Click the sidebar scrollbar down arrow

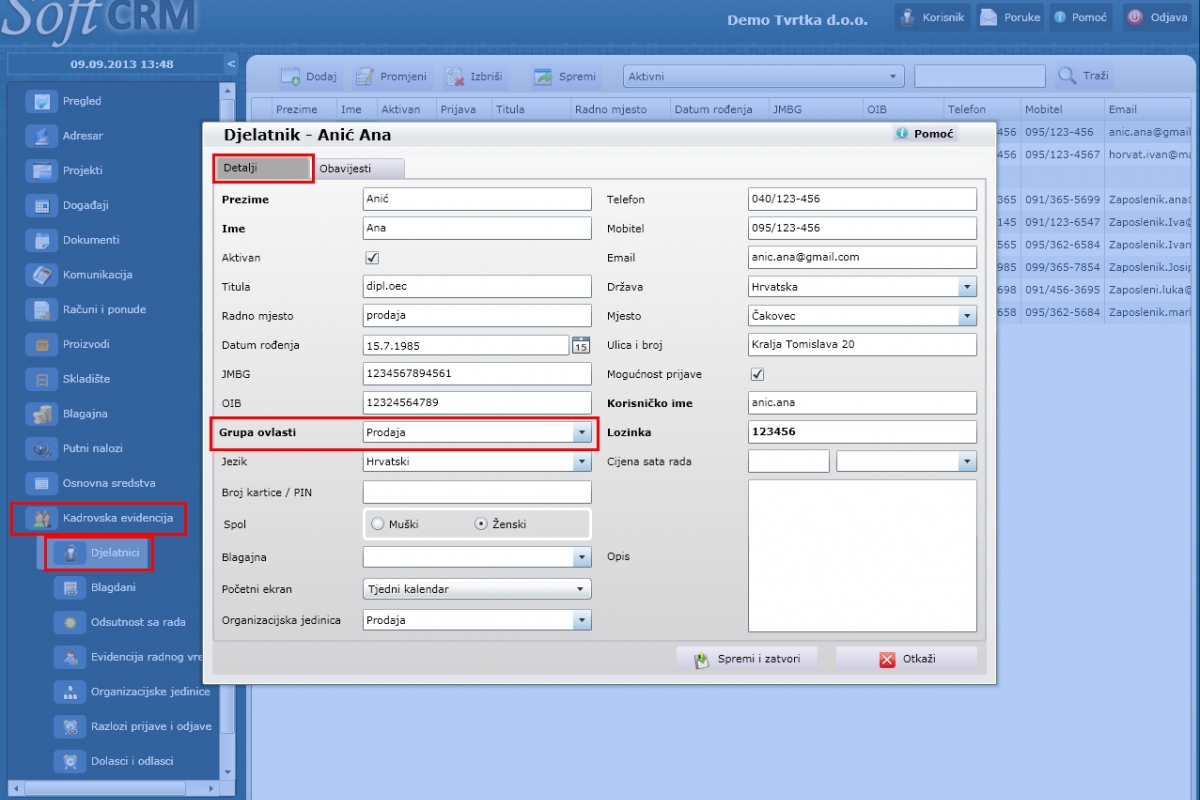[x=228, y=772]
